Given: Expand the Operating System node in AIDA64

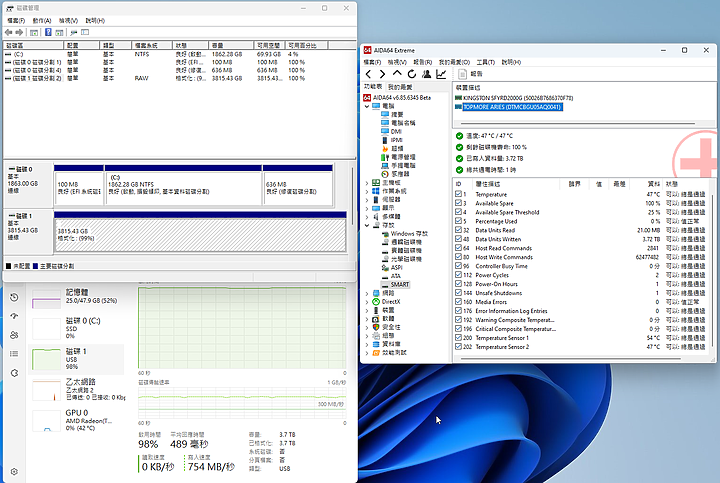Looking at the screenshot, I should (x=367, y=191).
